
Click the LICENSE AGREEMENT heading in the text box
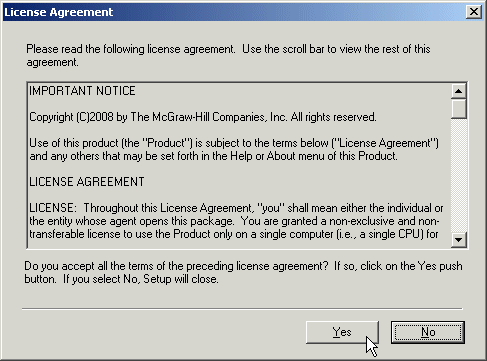pyautogui.click(x=87, y=182)
